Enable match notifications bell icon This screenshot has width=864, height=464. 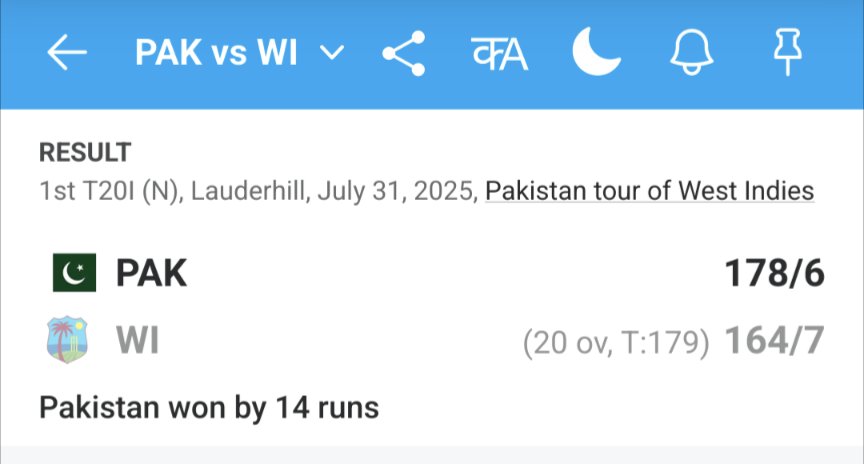tap(692, 52)
